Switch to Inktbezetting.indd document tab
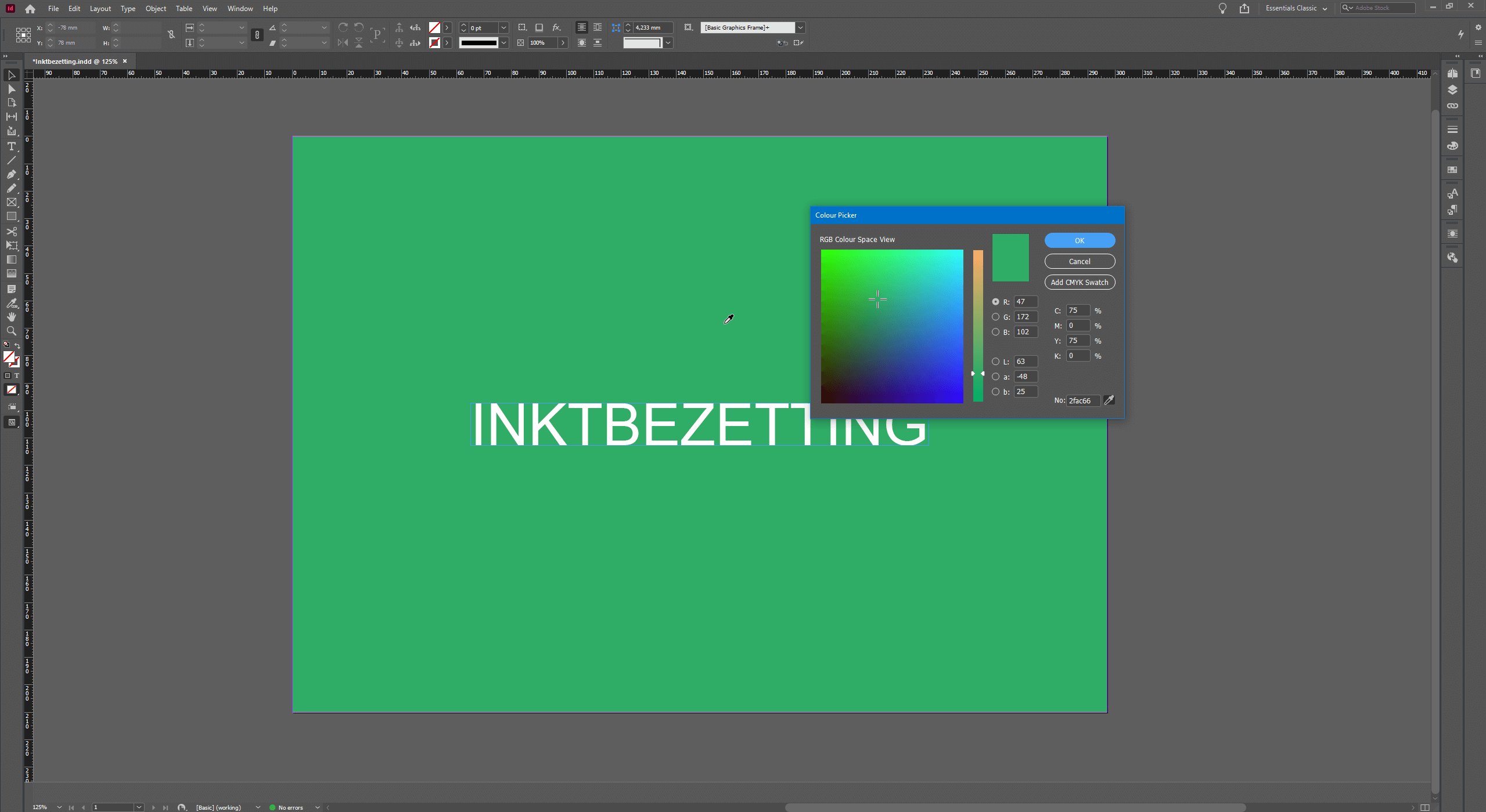Image resolution: width=1486 pixels, height=812 pixels. pyautogui.click(x=75, y=62)
